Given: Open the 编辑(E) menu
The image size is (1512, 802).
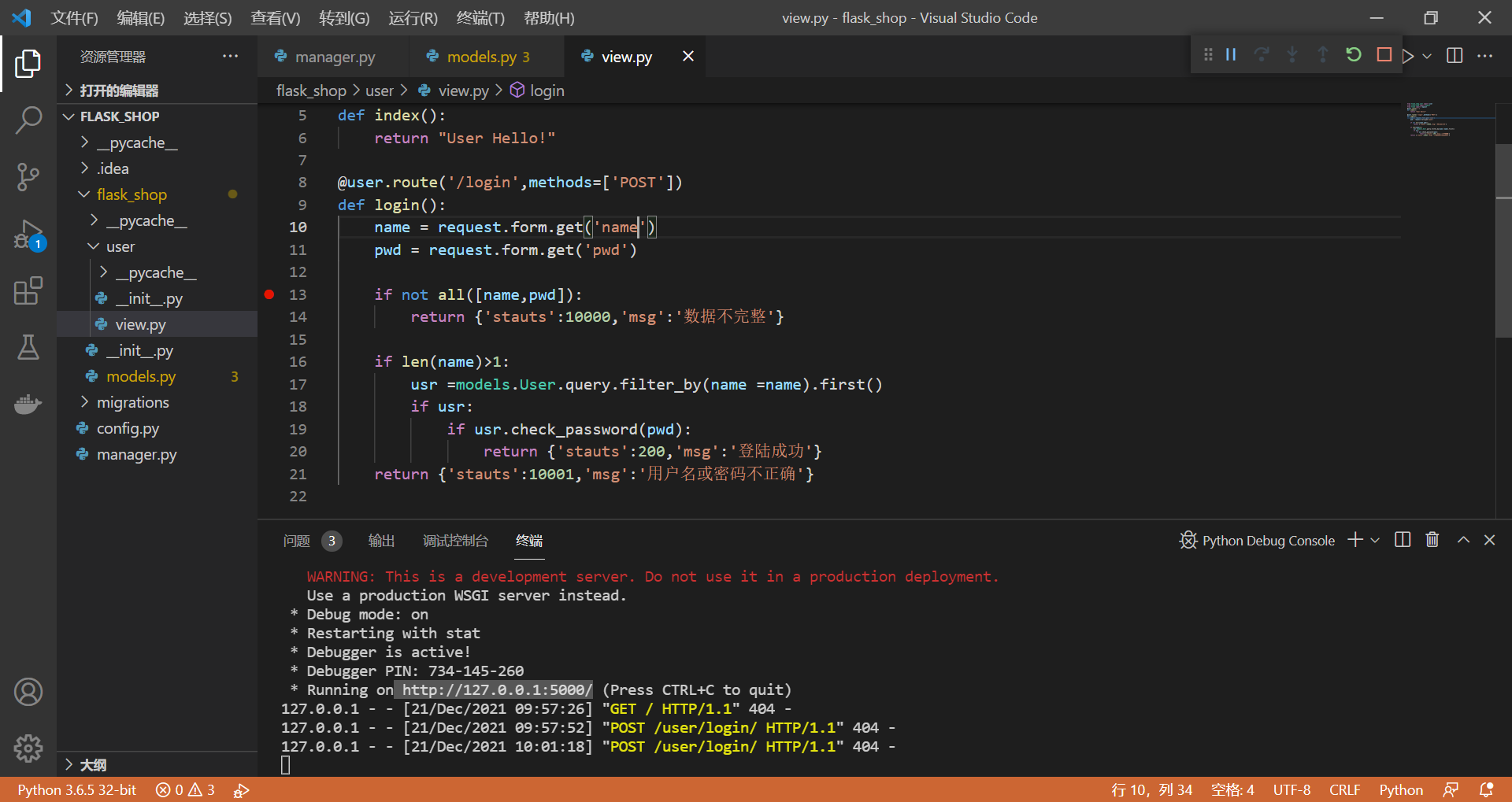Looking at the screenshot, I should click(141, 18).
